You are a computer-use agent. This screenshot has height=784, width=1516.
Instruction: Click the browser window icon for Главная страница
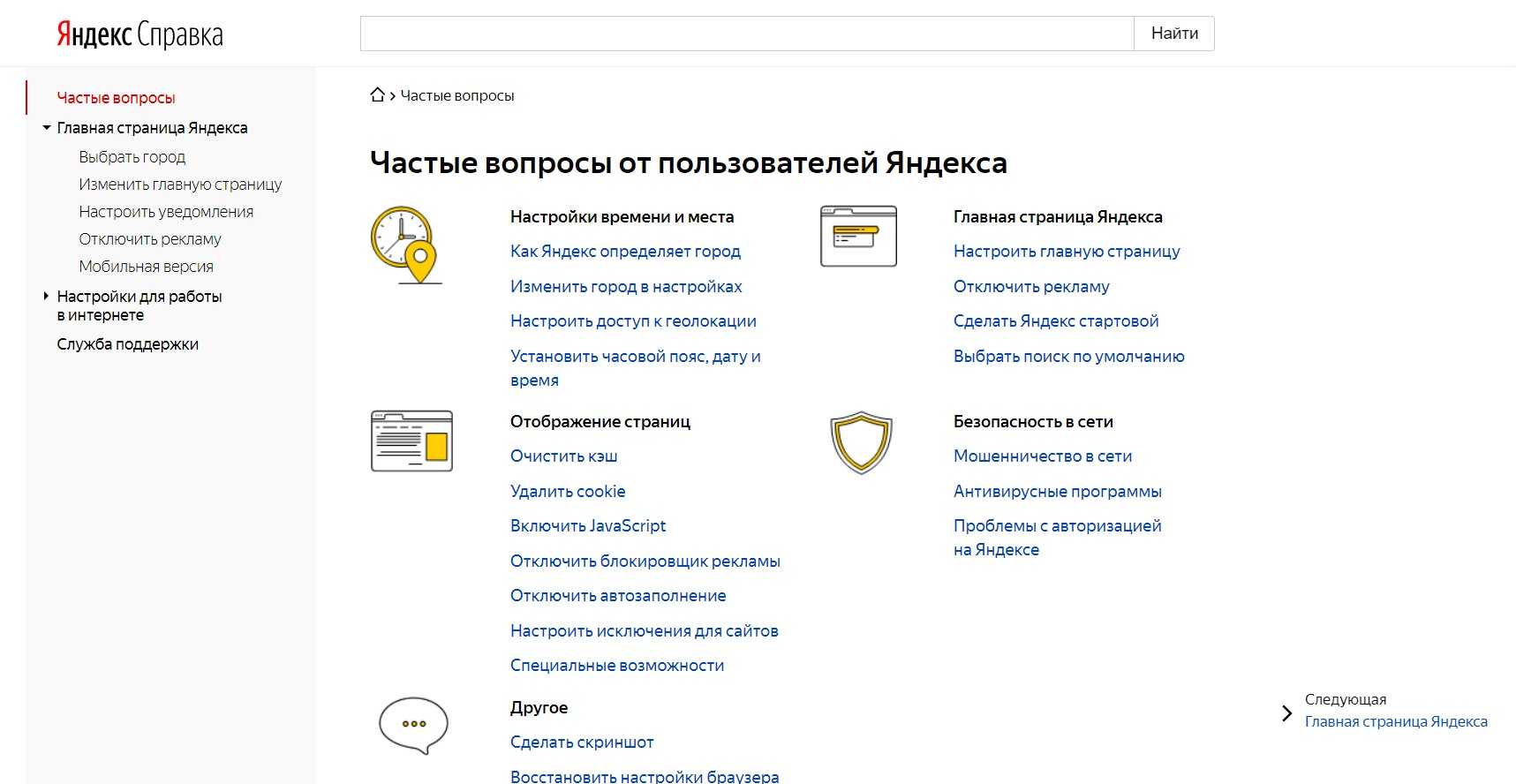tap(858, 237)
